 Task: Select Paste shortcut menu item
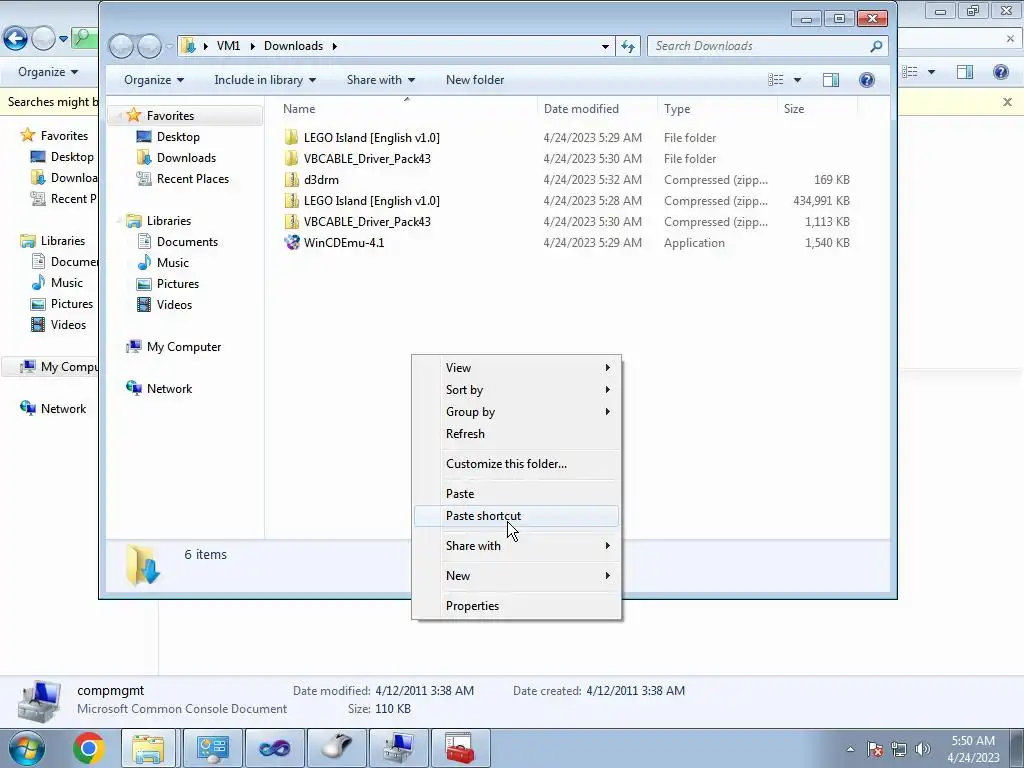[x=516, y=516]
